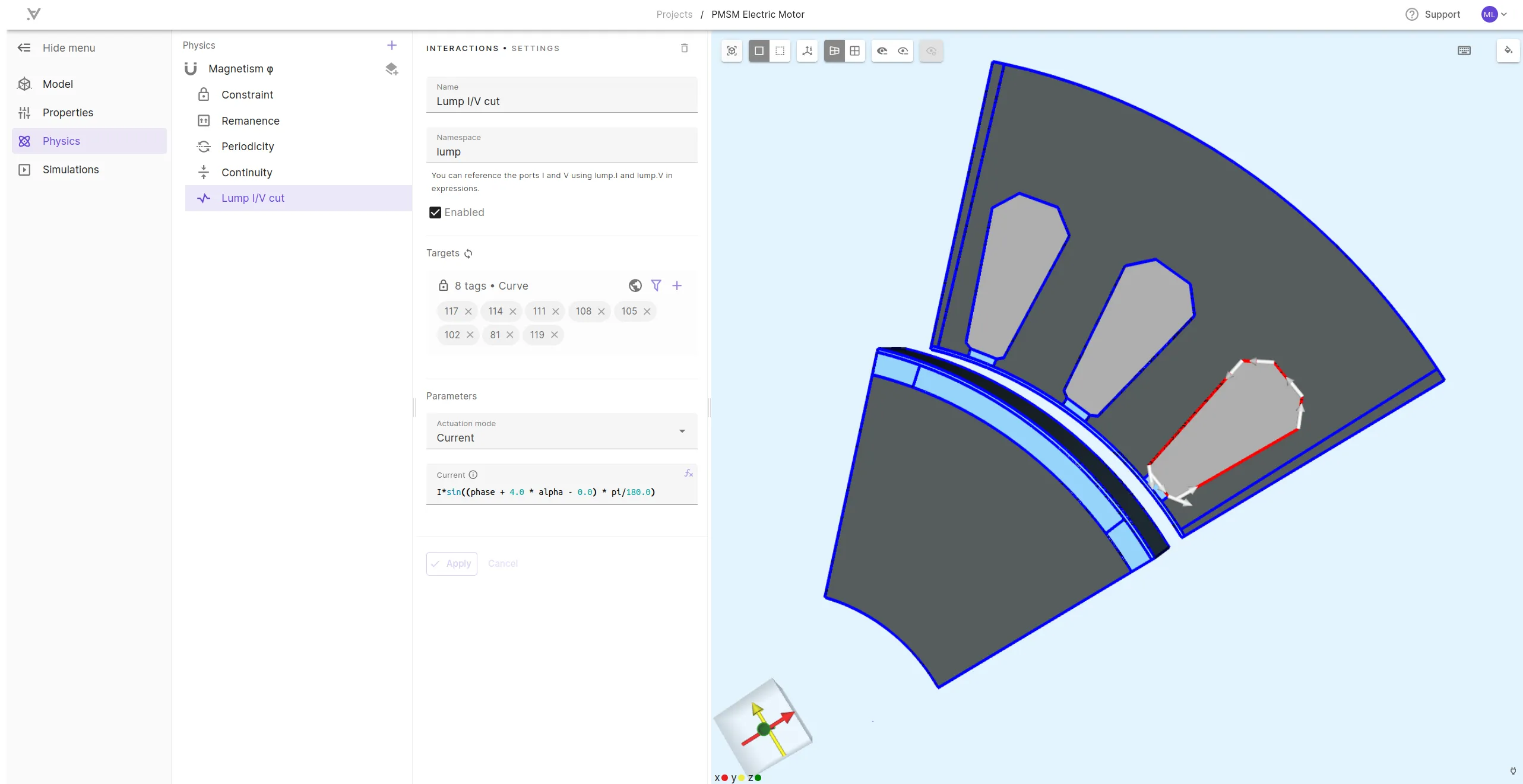Click the Cancel button

click(503, 564)
